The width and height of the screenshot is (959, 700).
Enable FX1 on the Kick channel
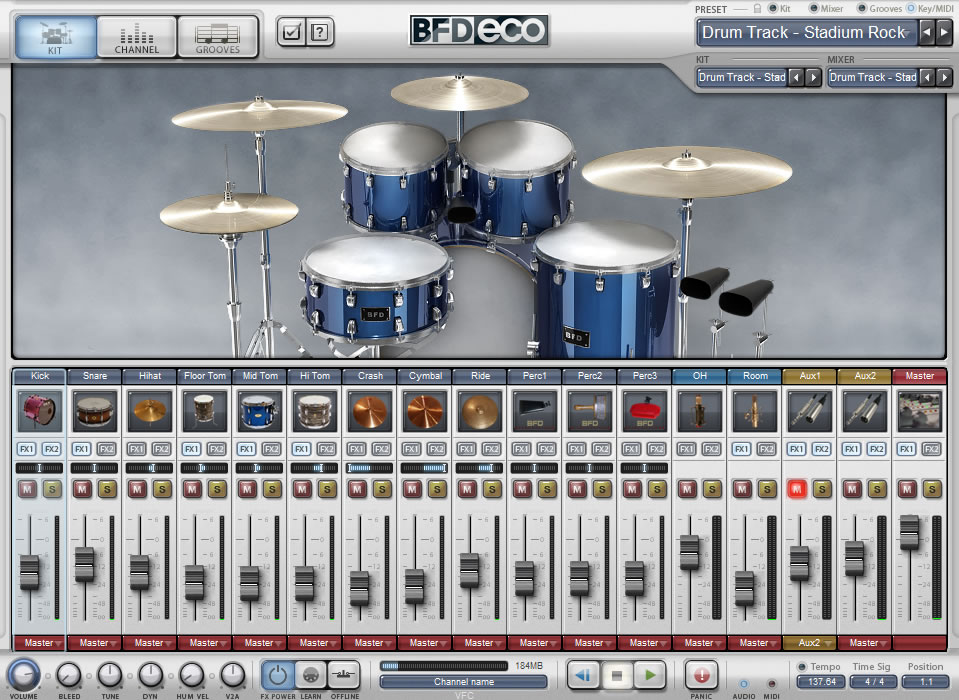[27, 449]
